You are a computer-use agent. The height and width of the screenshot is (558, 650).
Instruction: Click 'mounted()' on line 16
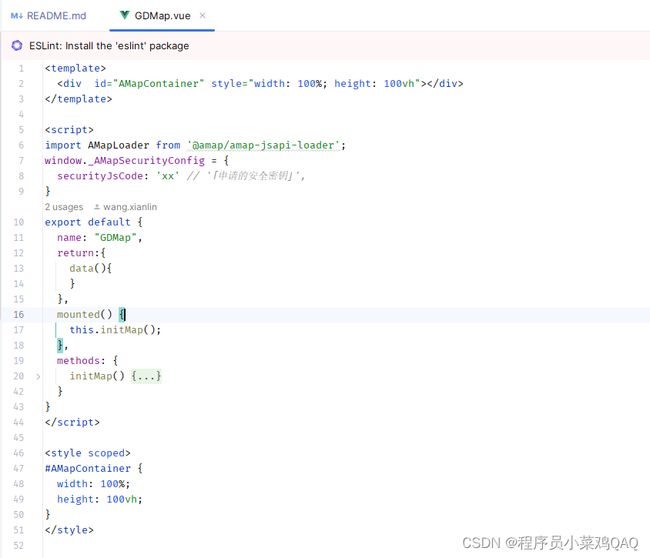tap(85, 315)
